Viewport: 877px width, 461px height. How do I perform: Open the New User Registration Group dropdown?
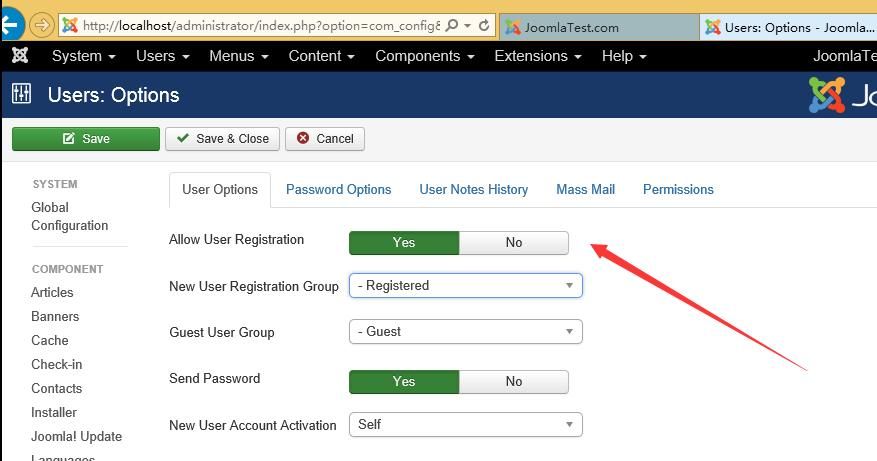(x=465, y=285)
